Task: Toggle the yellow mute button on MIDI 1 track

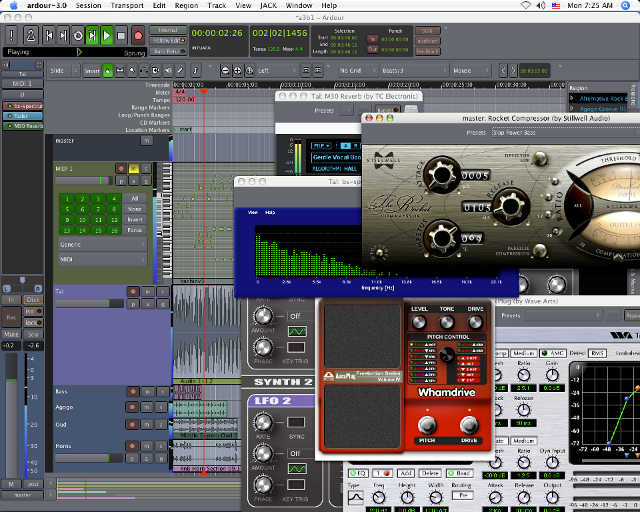Action: click(x=133, y=168)
